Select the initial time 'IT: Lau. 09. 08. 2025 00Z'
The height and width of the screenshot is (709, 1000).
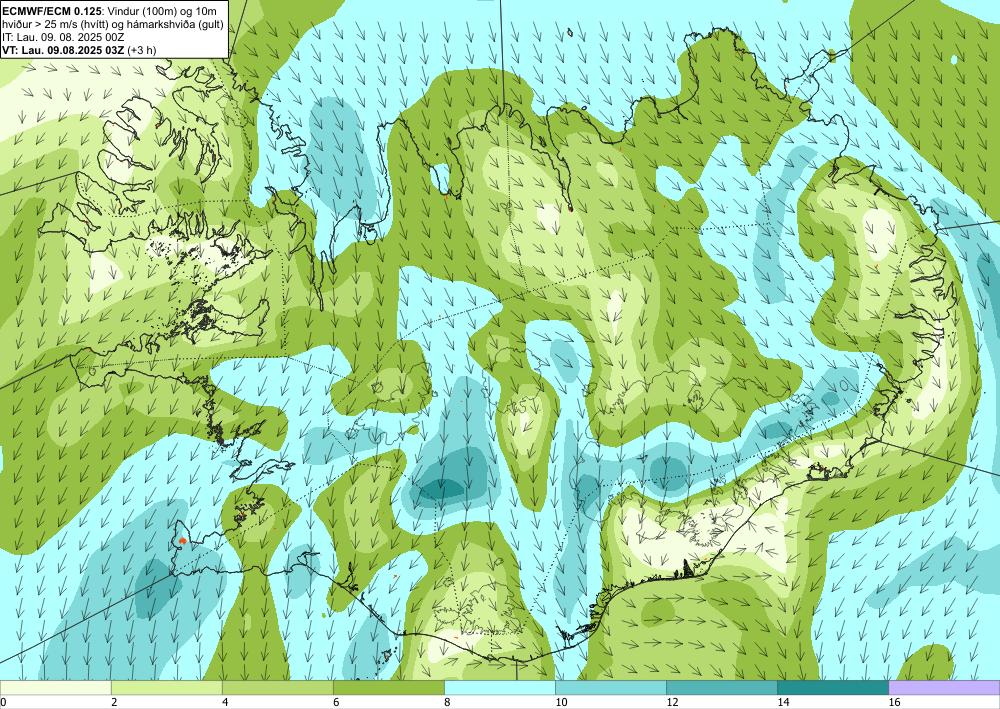(x=62, y=37)
